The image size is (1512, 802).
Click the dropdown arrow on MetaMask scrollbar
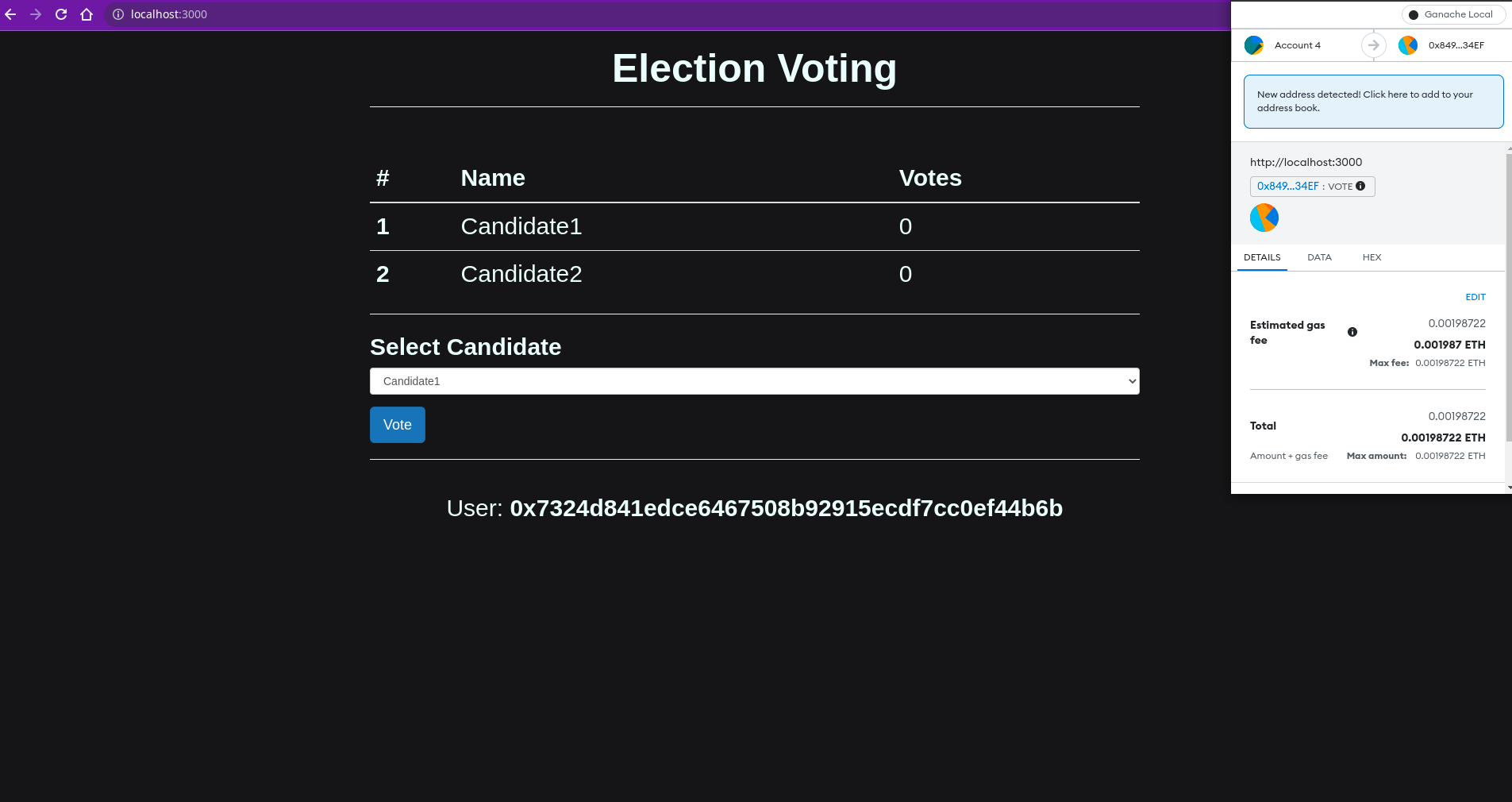[x=1506, y=488]
